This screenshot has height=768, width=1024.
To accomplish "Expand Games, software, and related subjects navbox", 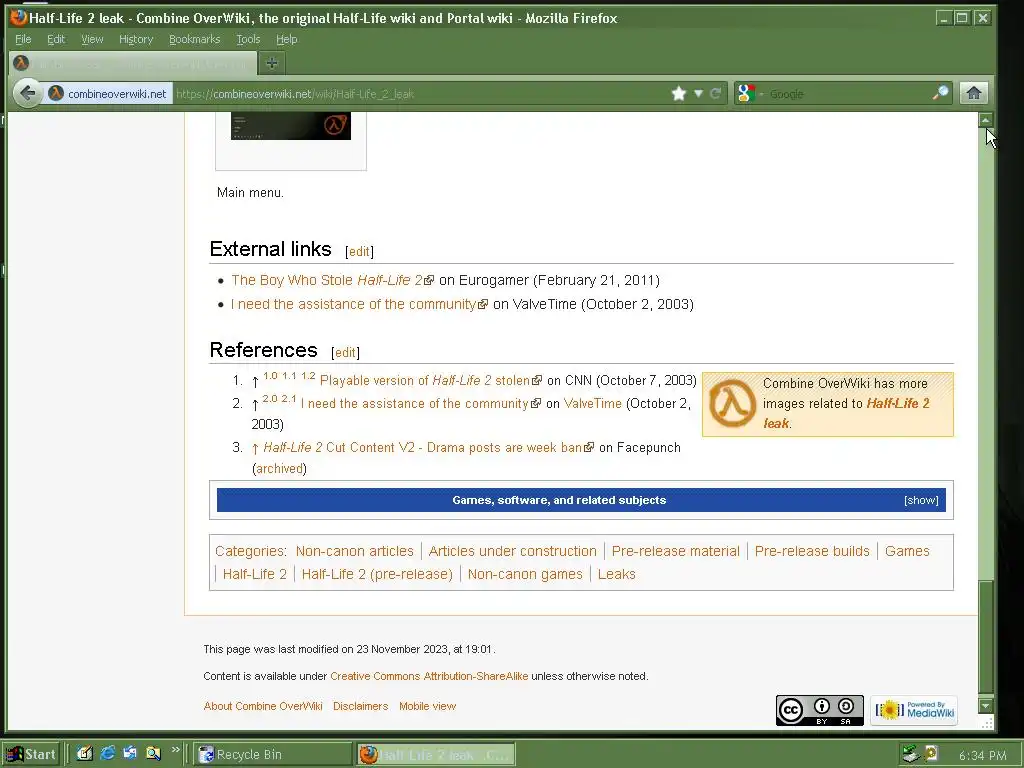I will (921, 500).
